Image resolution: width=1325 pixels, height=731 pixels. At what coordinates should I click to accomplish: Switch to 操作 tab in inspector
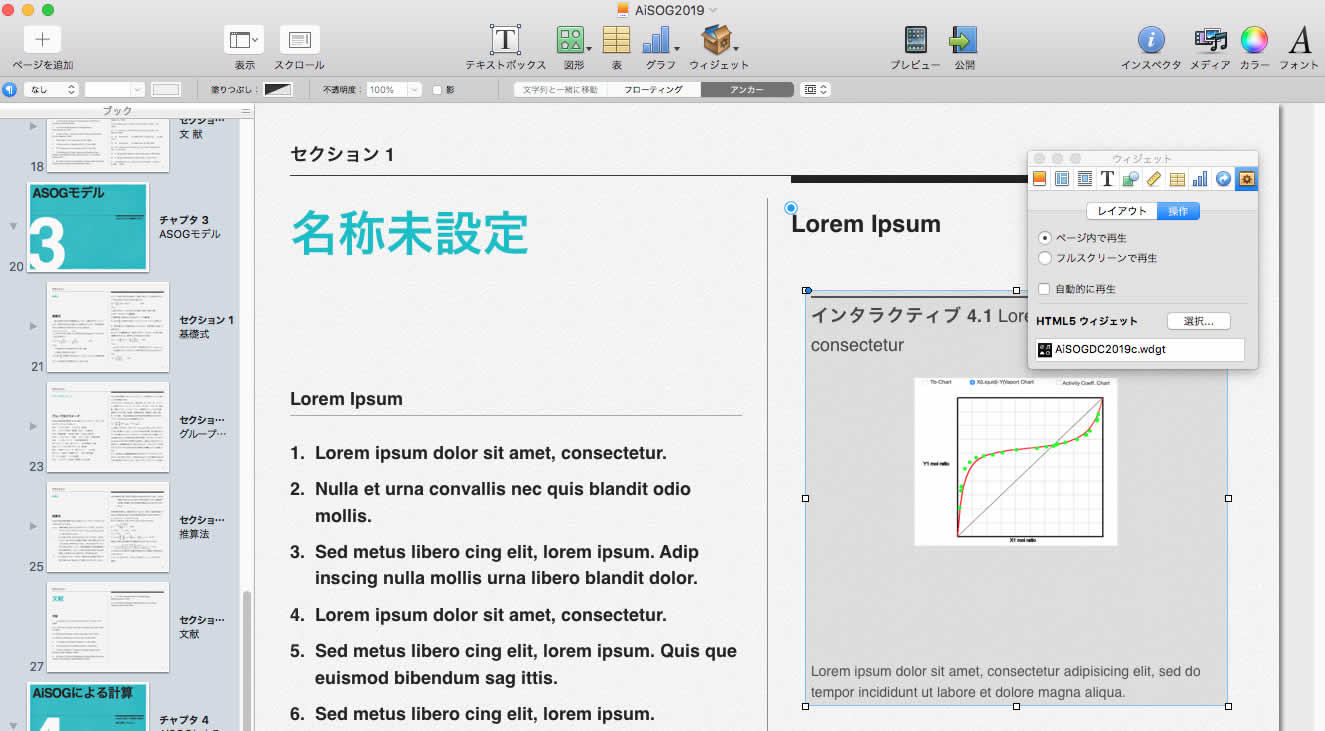(1178, 211)
